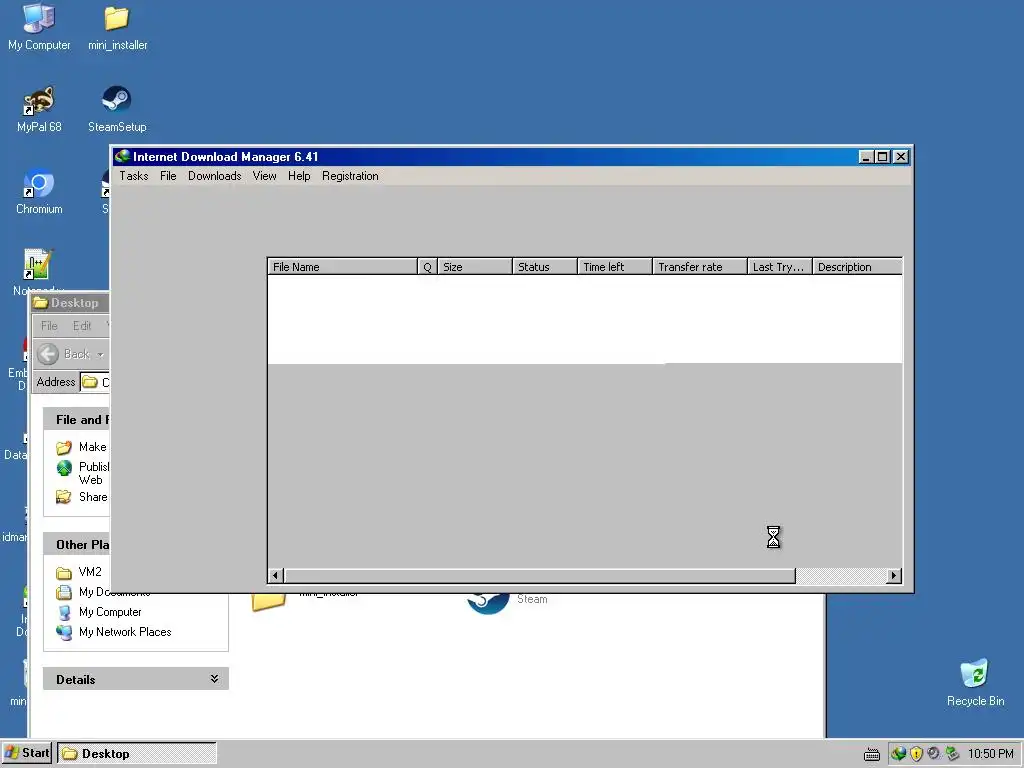Image resolution: width=1024 pixels, height=768 pixels.
Task: Click the horizontal scrollbar right arrow
Action: [x=894, y=575]
